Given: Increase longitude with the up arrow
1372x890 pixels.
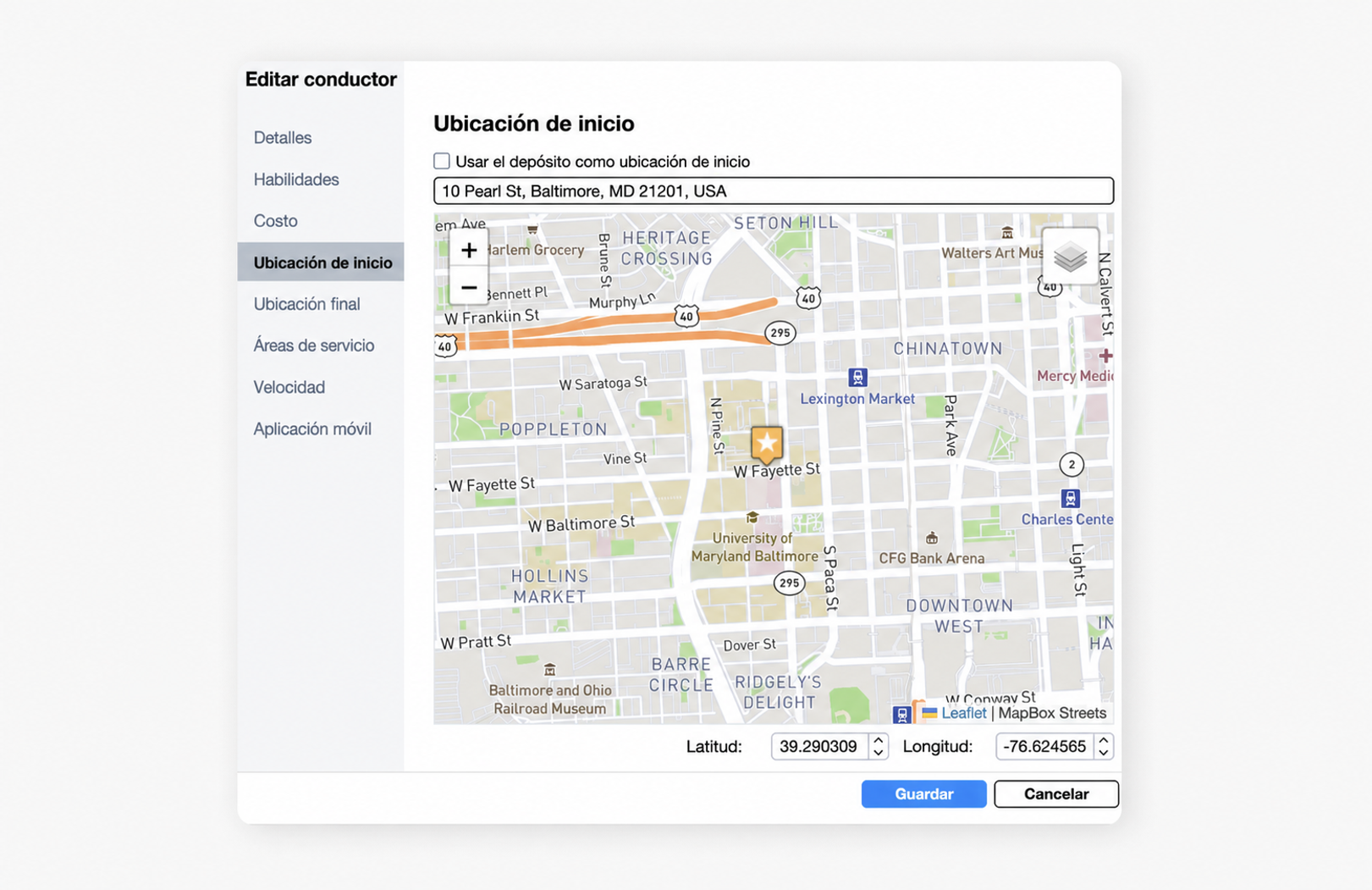Looking at the screenshot, I should (x=1103, y=740).
